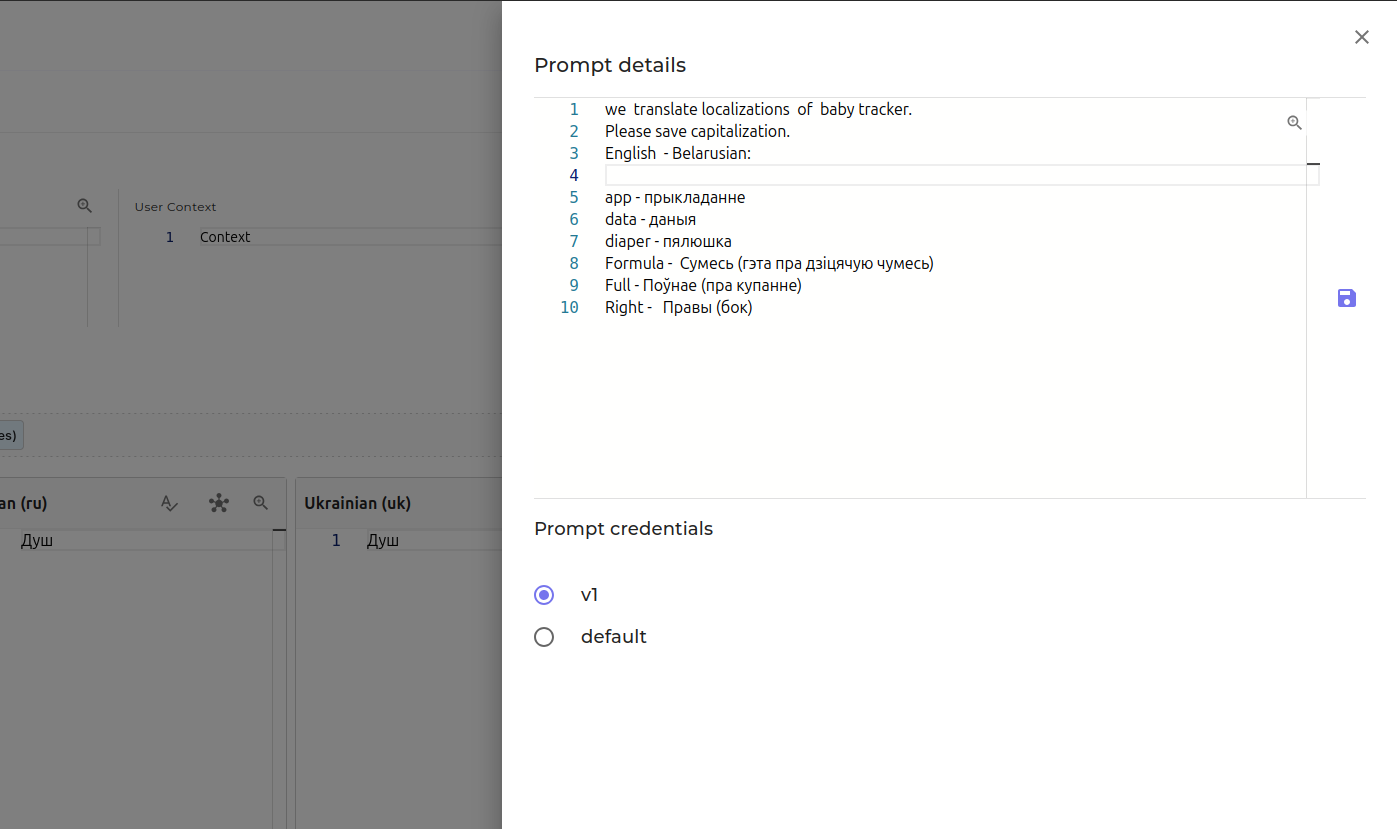The image size is (1397, 829).
Task: Click the "default" credentials label
Action: pyautogui.click(x=613, y=637)
